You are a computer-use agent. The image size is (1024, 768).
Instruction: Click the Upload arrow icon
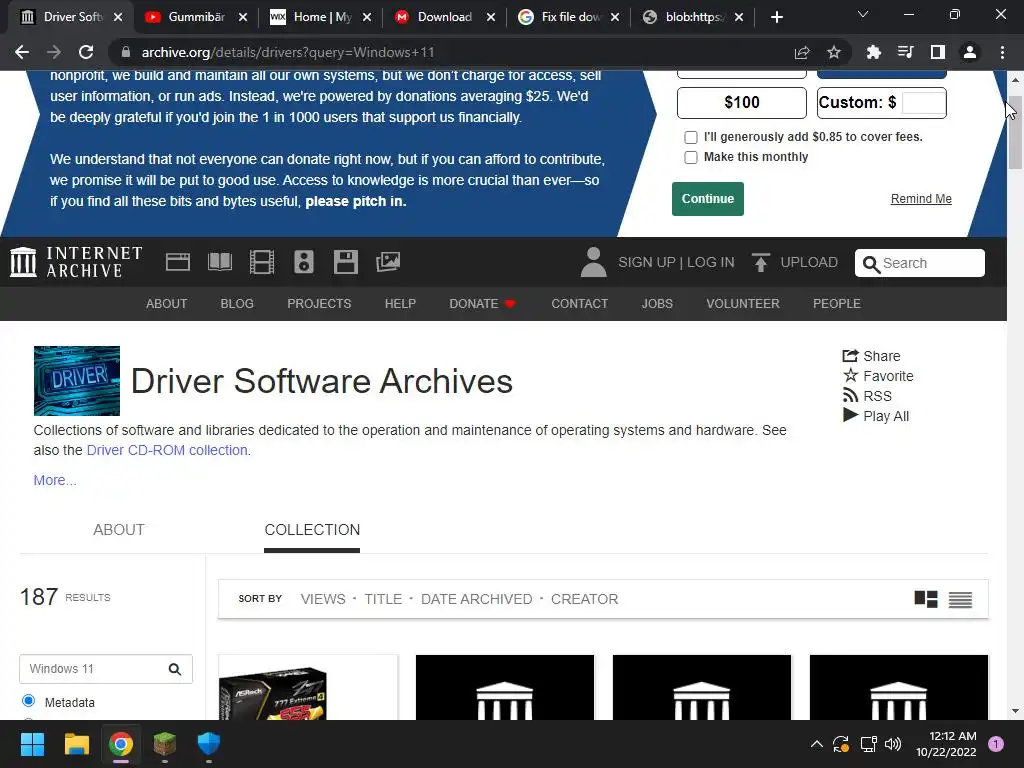(x=761, y=263)
